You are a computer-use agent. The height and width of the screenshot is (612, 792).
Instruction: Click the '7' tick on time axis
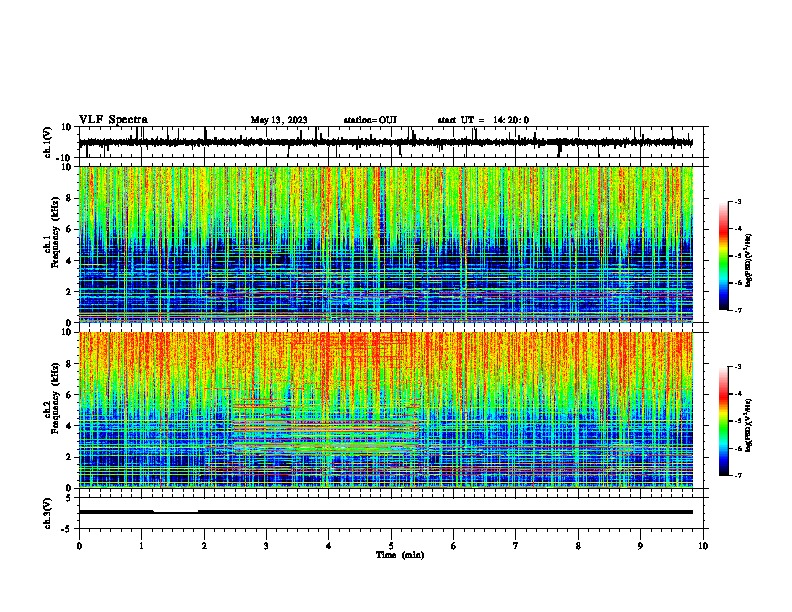pyautogui.click(x=516, y=546)
